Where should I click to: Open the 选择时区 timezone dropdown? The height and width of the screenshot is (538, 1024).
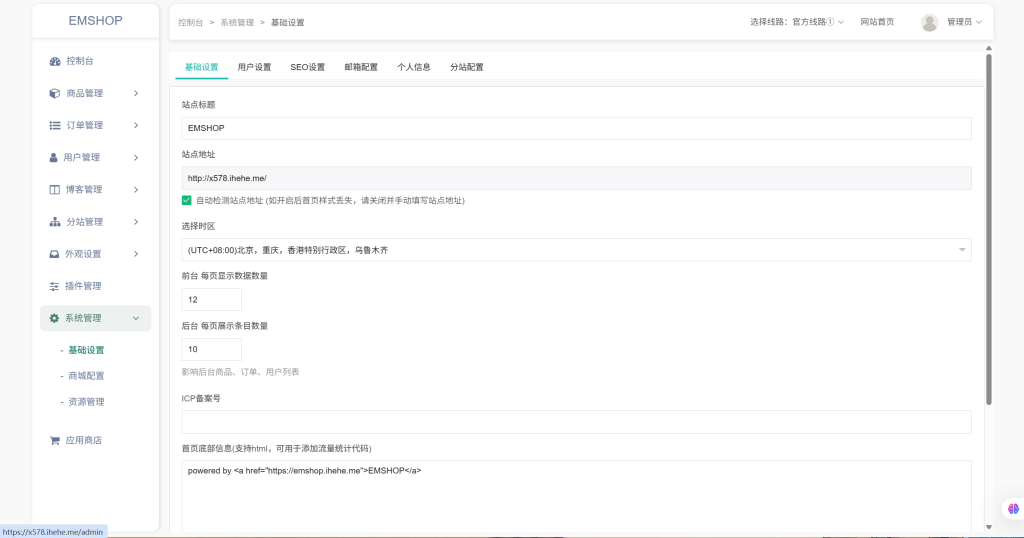576,250
